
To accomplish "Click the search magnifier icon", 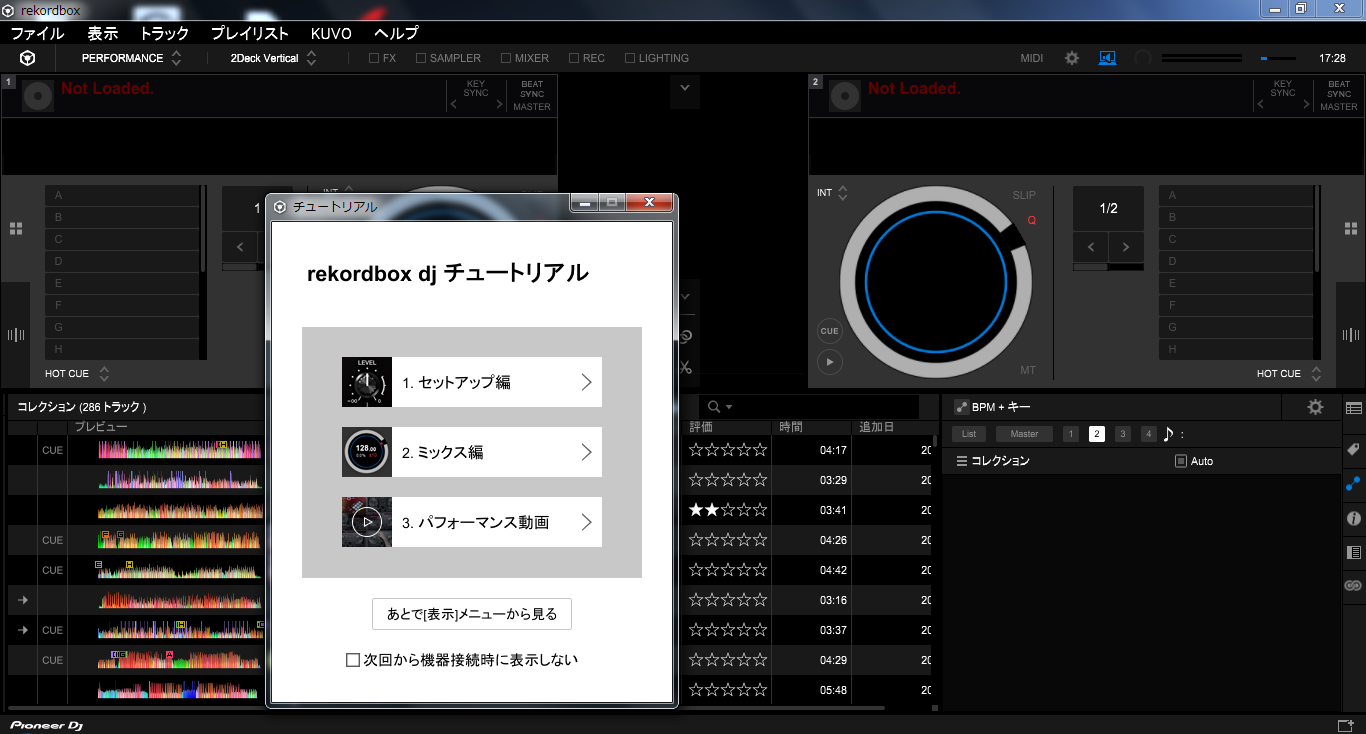I will (714, 407).
